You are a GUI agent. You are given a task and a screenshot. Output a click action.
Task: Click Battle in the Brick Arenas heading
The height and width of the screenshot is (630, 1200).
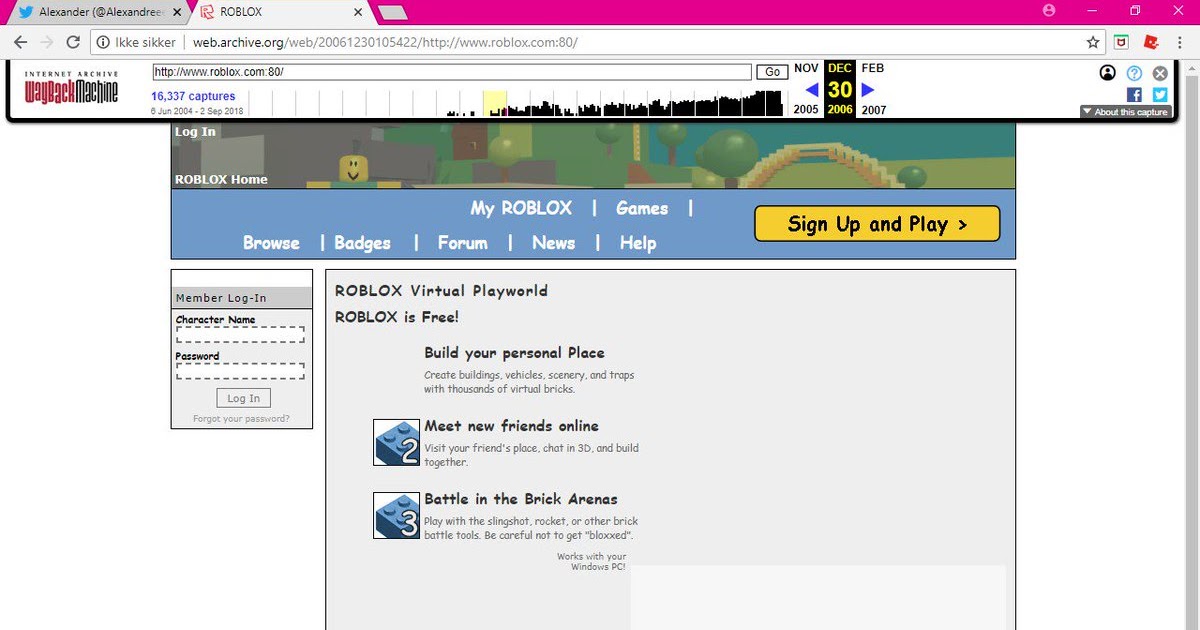click(521, 499)
